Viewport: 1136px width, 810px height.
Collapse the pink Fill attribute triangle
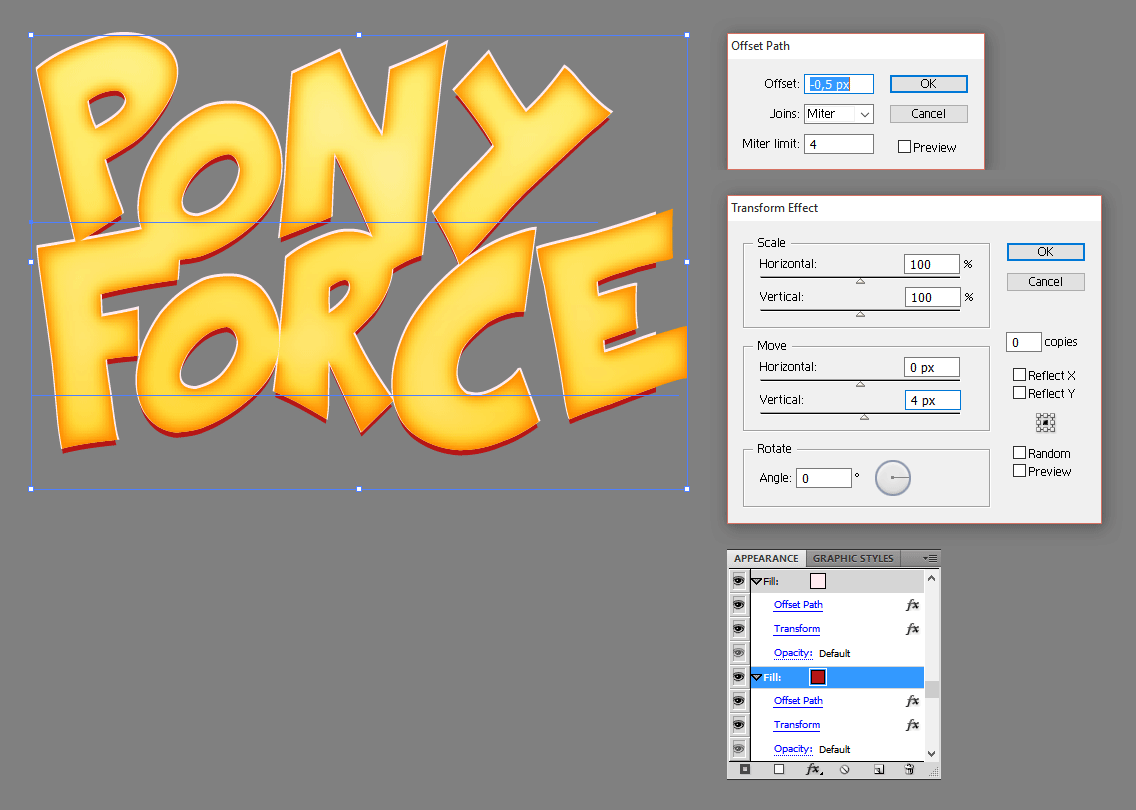tap(757, 582)
